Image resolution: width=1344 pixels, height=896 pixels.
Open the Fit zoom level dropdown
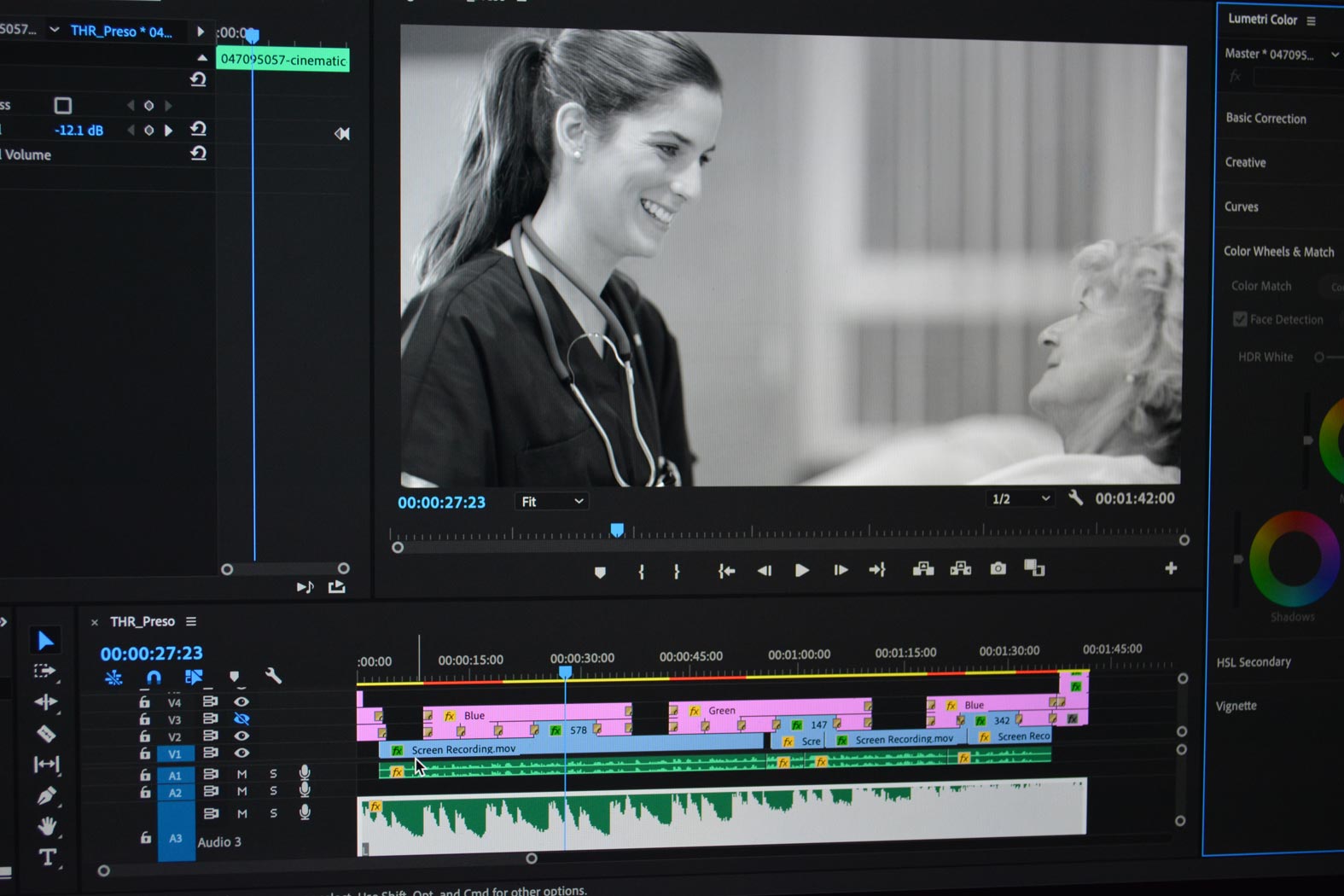click(551, 502)
